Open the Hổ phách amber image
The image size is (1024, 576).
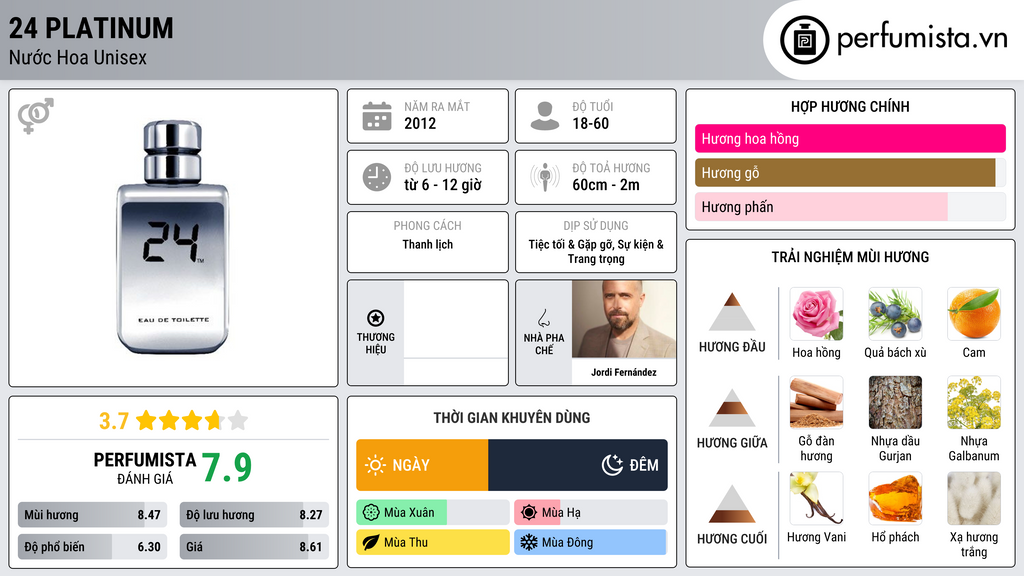coord(895,498)
